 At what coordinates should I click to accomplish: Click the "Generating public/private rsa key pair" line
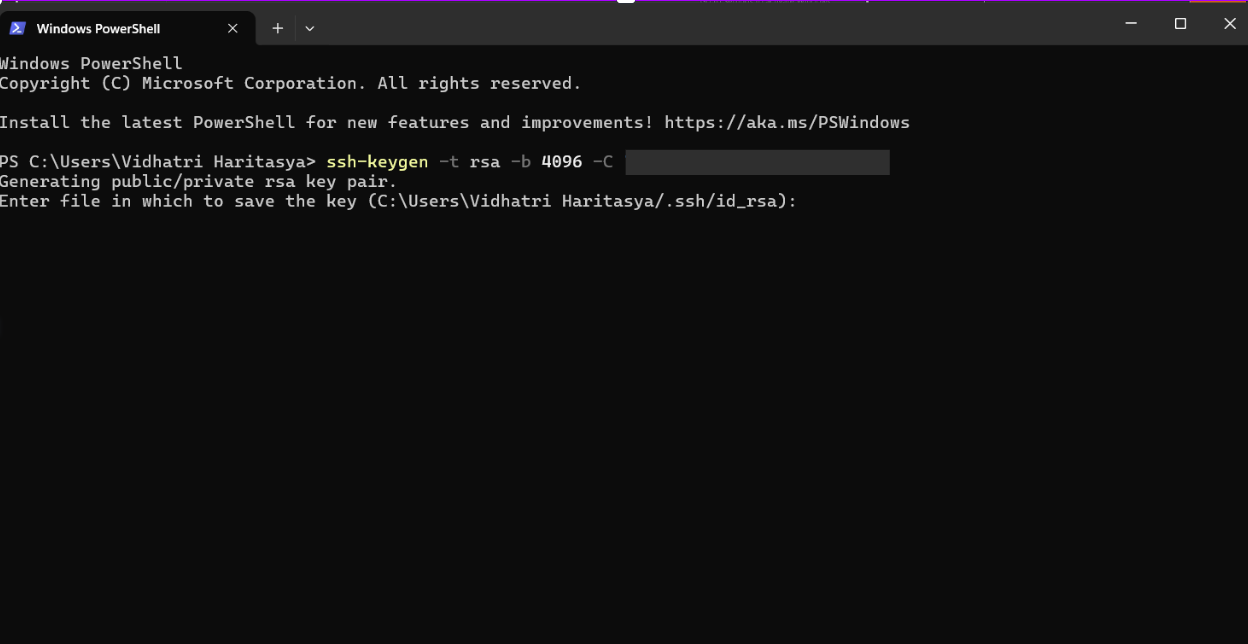tap(198, 182)
